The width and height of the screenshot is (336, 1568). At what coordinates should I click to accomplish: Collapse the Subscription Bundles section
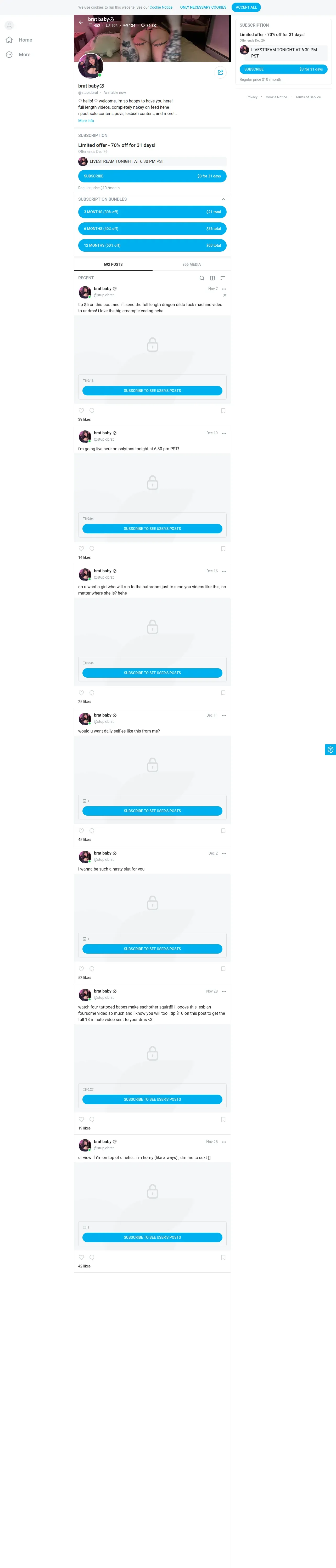(x=223, y=200)
